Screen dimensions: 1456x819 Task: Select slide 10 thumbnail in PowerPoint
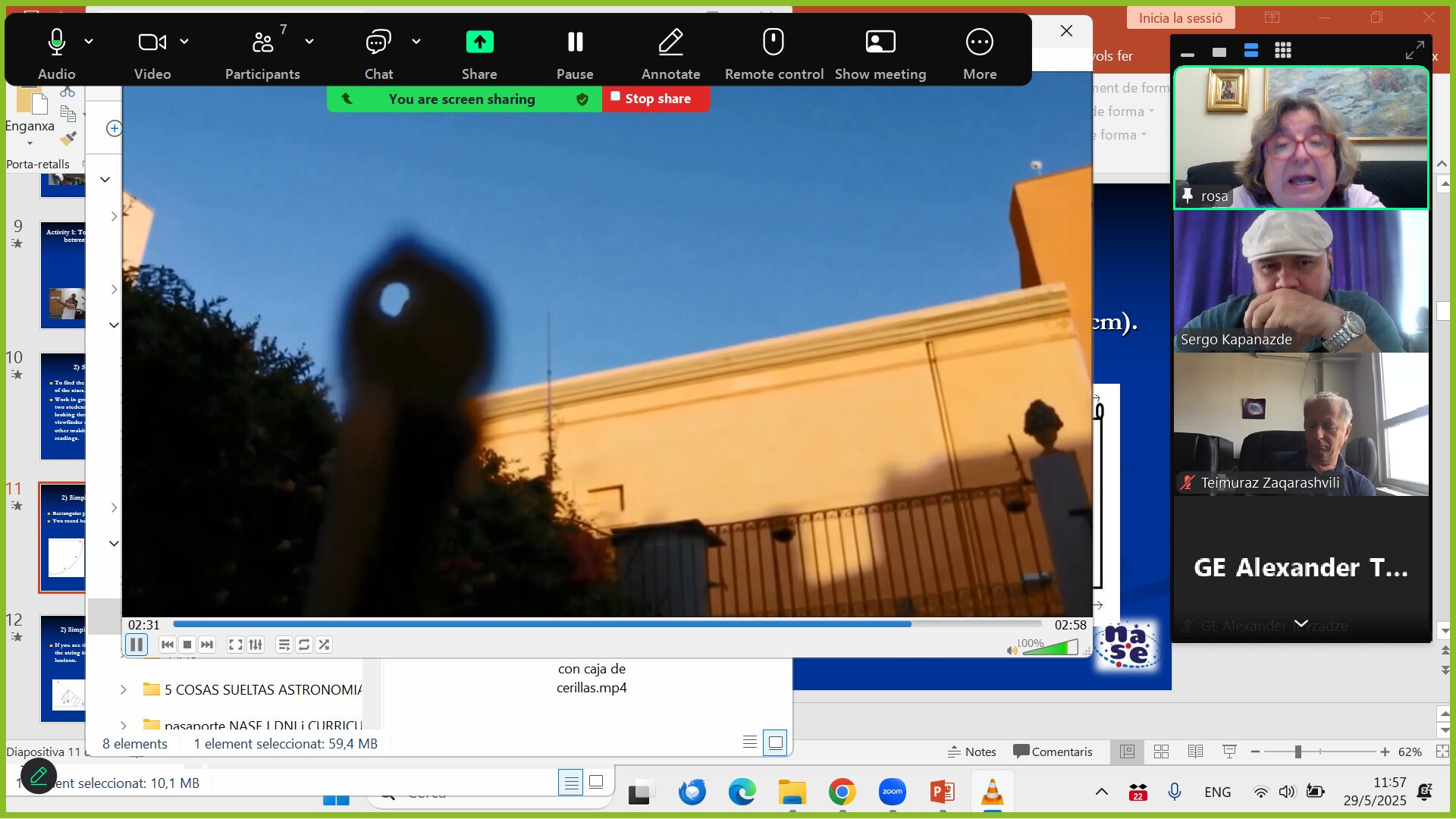[63, 406]
